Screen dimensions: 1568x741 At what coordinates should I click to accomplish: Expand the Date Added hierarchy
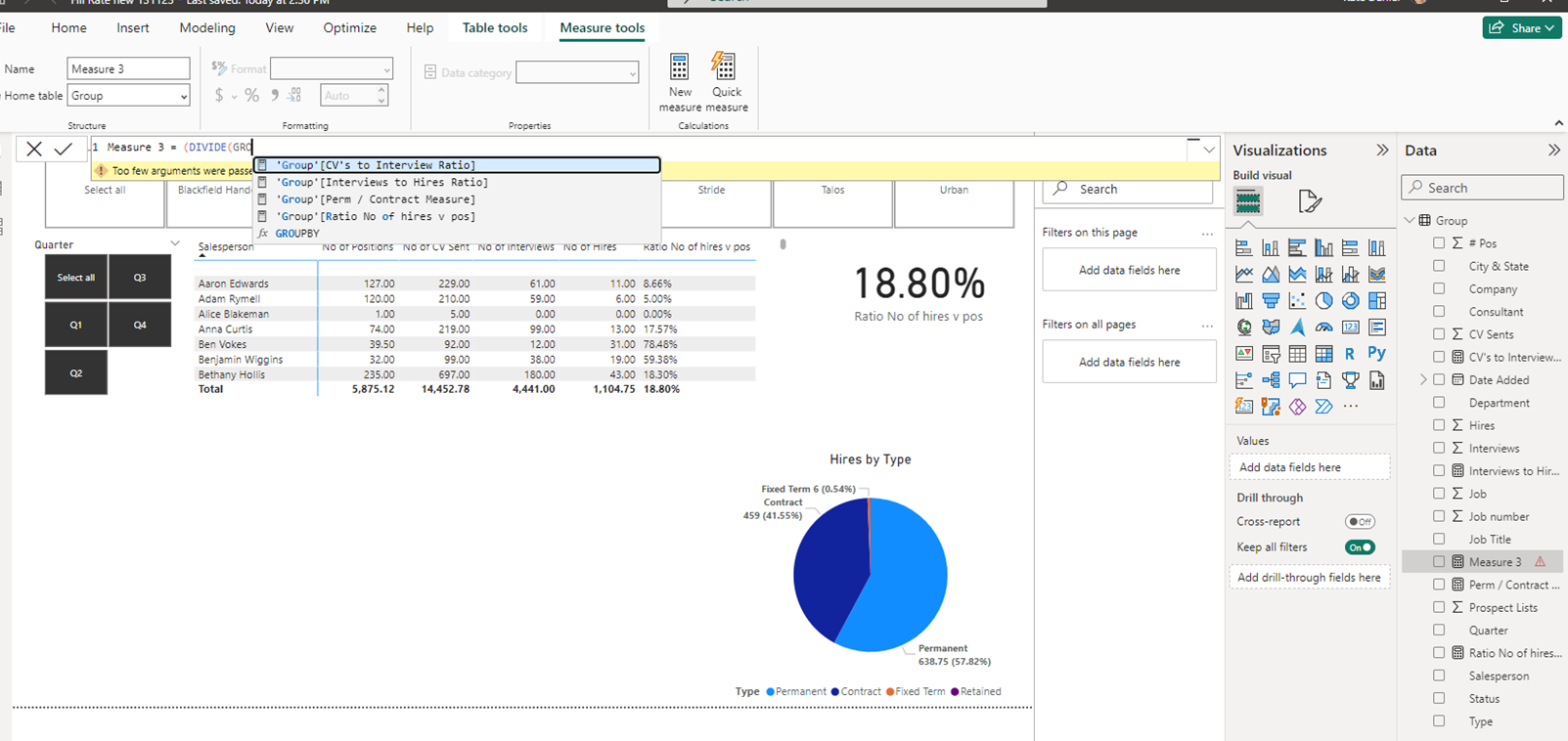[1423, 379]
